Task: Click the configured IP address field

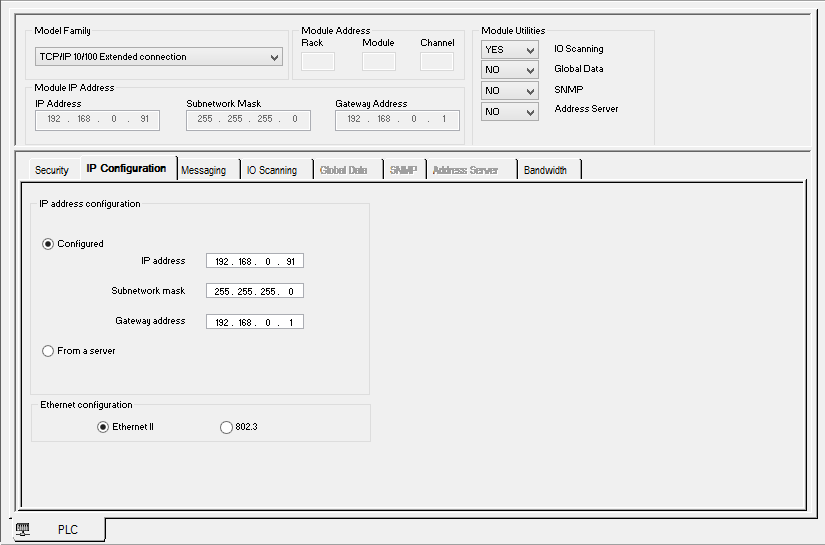Action: click(x=255, y=261)
